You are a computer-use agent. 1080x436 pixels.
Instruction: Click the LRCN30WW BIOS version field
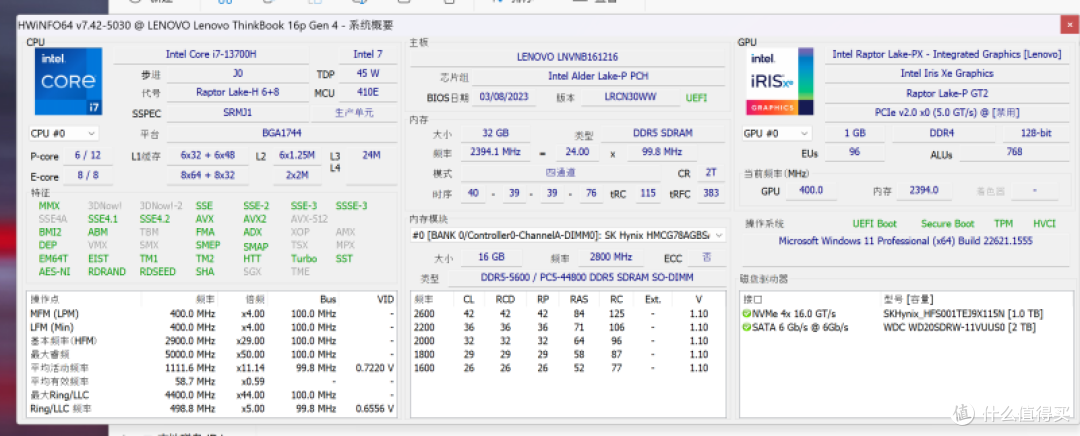tap(632, 97)
